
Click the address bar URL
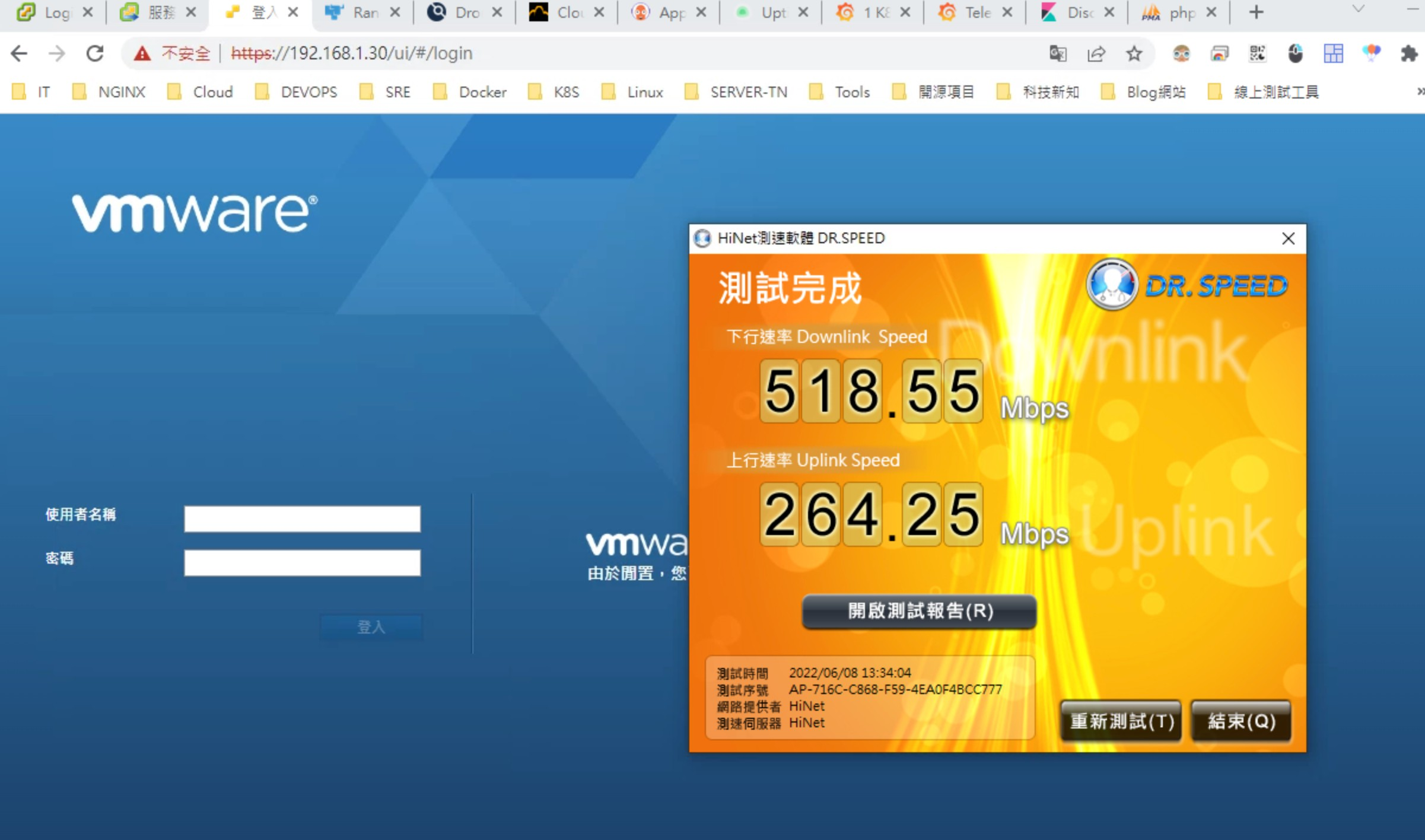(x=352, y=53)
